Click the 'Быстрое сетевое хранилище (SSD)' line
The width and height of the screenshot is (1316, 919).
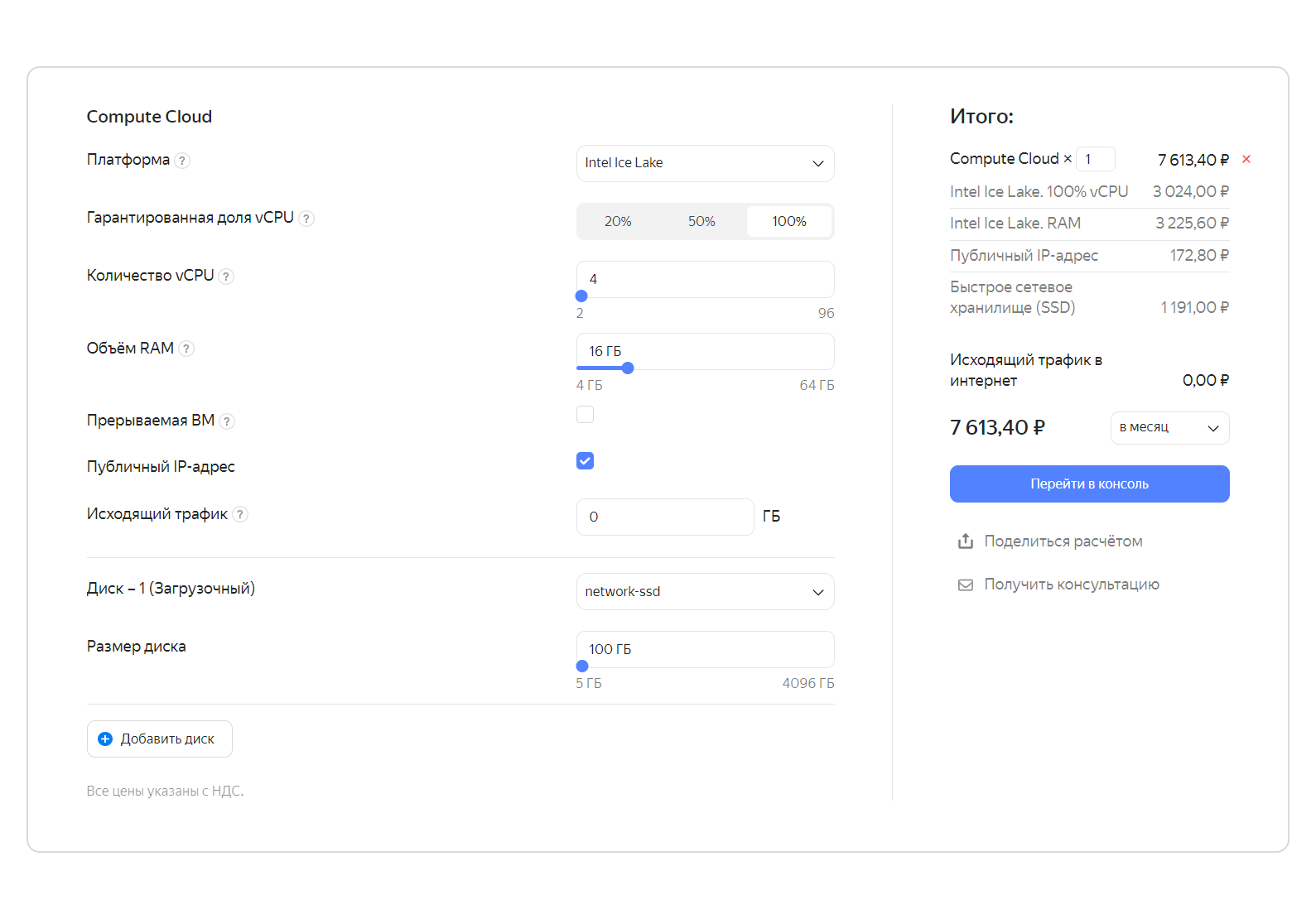click(1013, 297)
